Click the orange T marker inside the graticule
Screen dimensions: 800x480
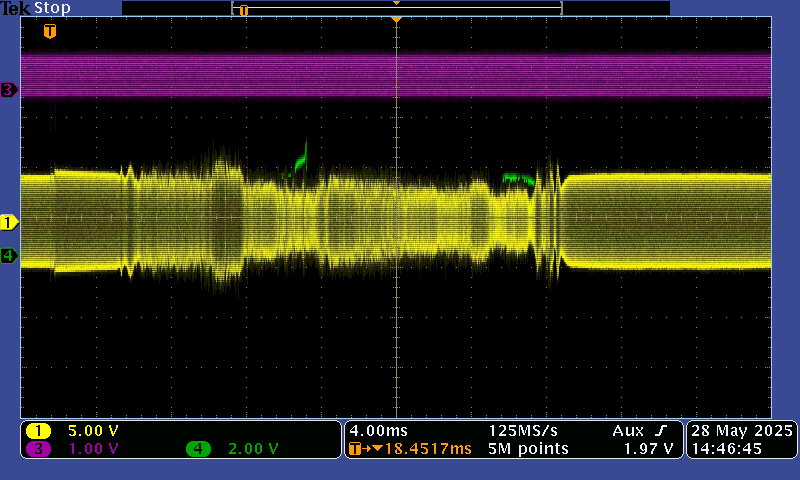50,32
